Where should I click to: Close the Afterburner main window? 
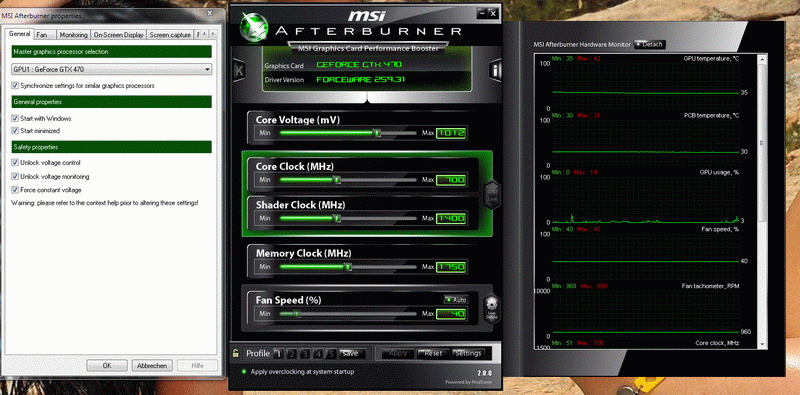click(492, 13)
